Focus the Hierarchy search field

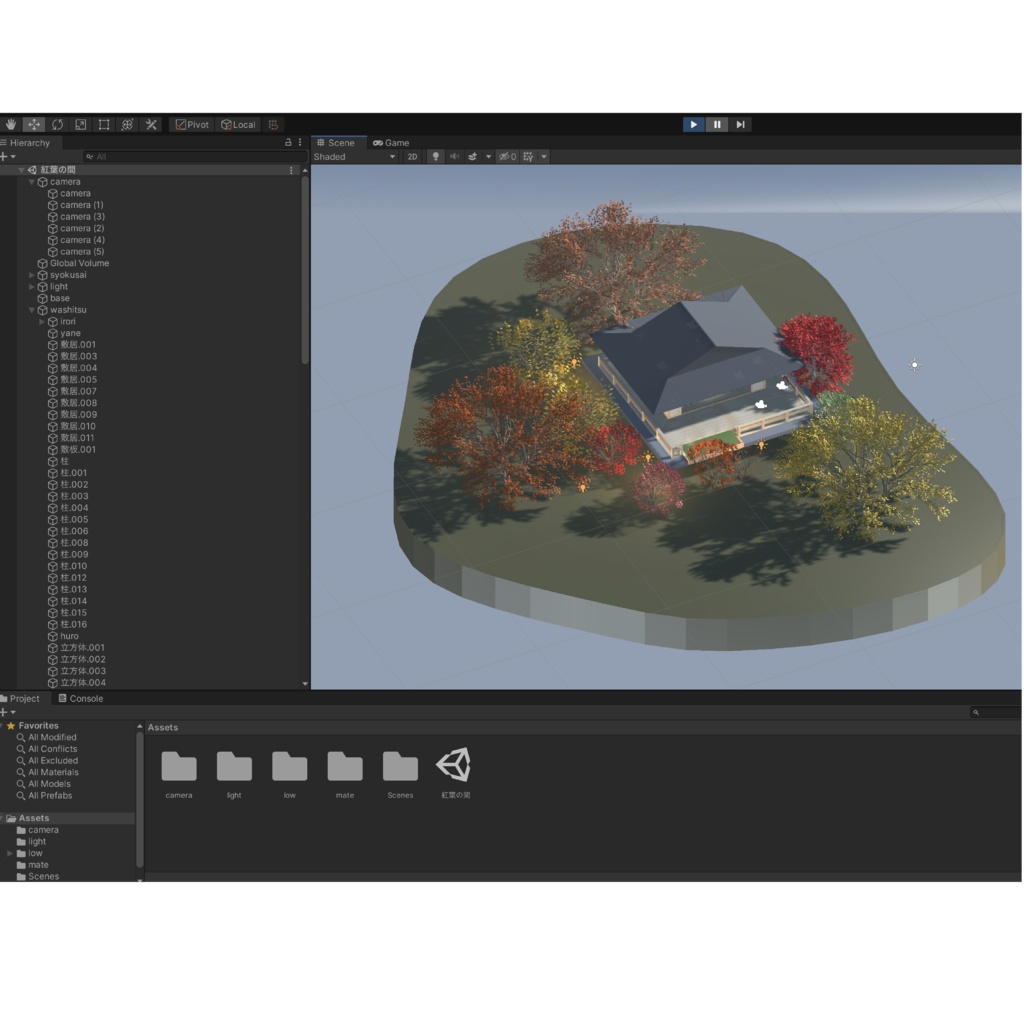[195, 157]
